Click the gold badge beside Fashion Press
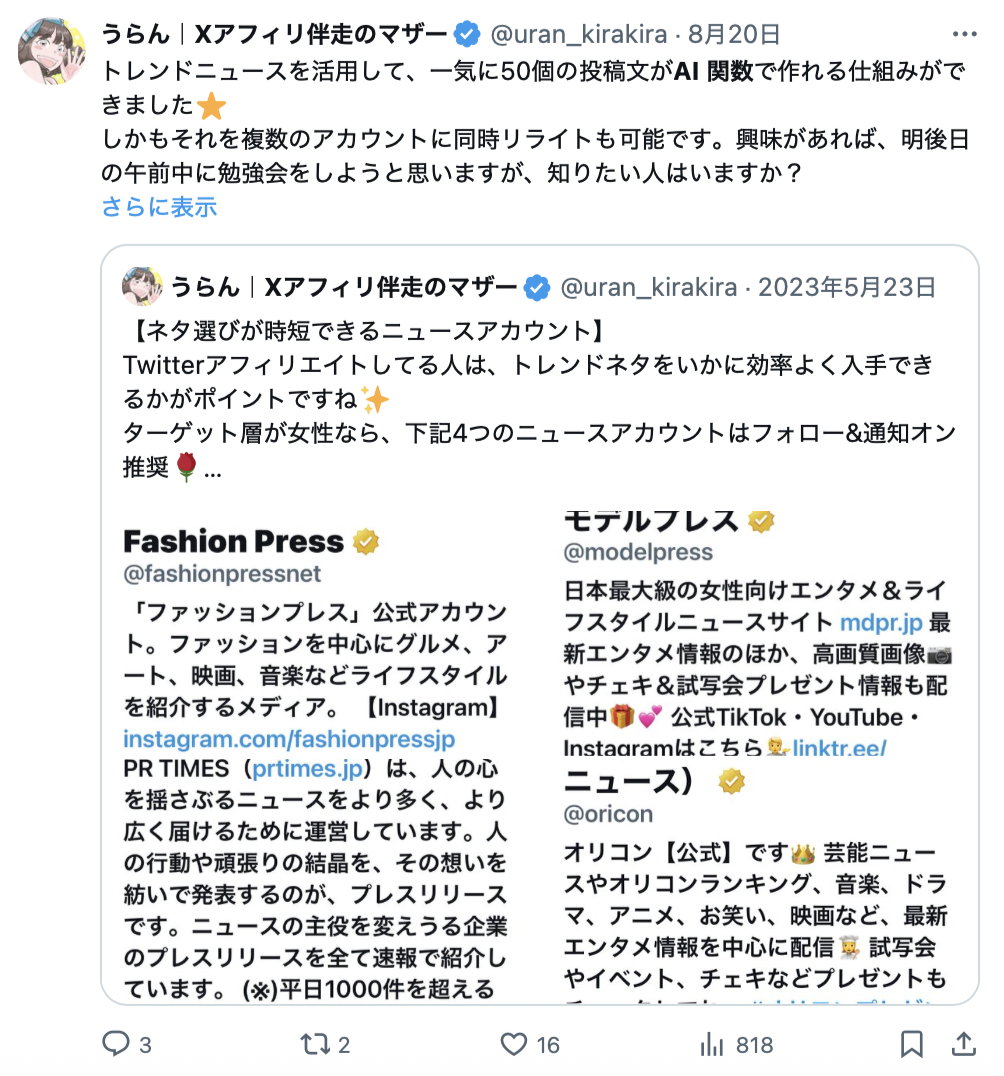 pos(365,542)
